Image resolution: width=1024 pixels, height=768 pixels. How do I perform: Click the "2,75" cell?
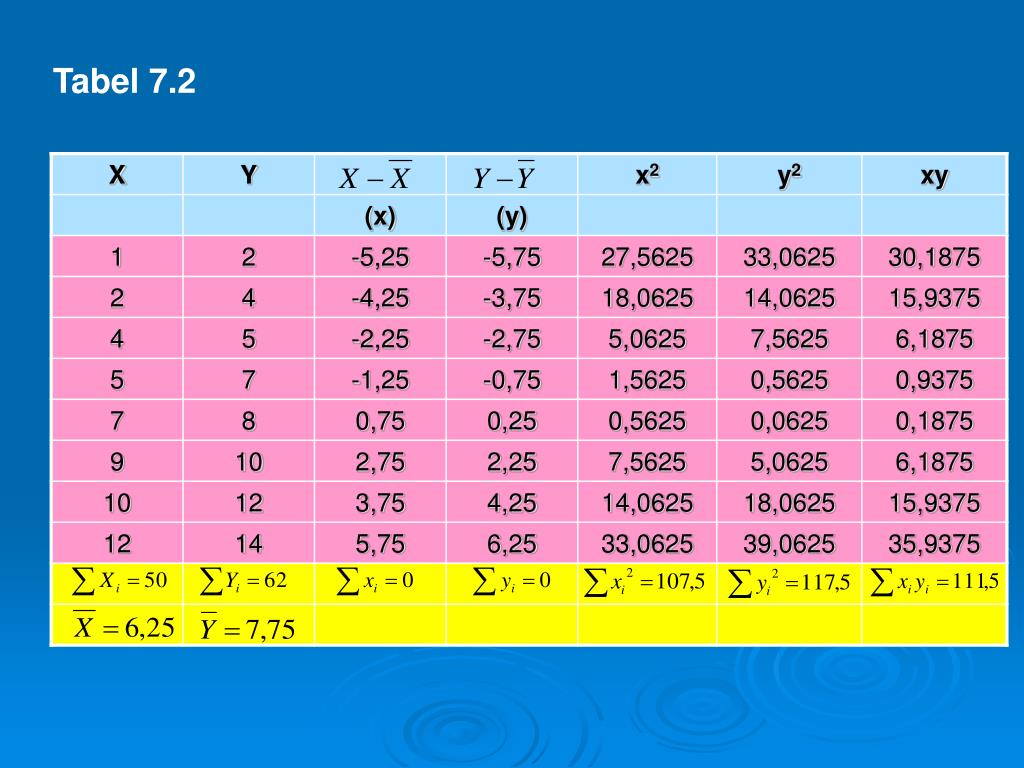[x=380, y=462]
